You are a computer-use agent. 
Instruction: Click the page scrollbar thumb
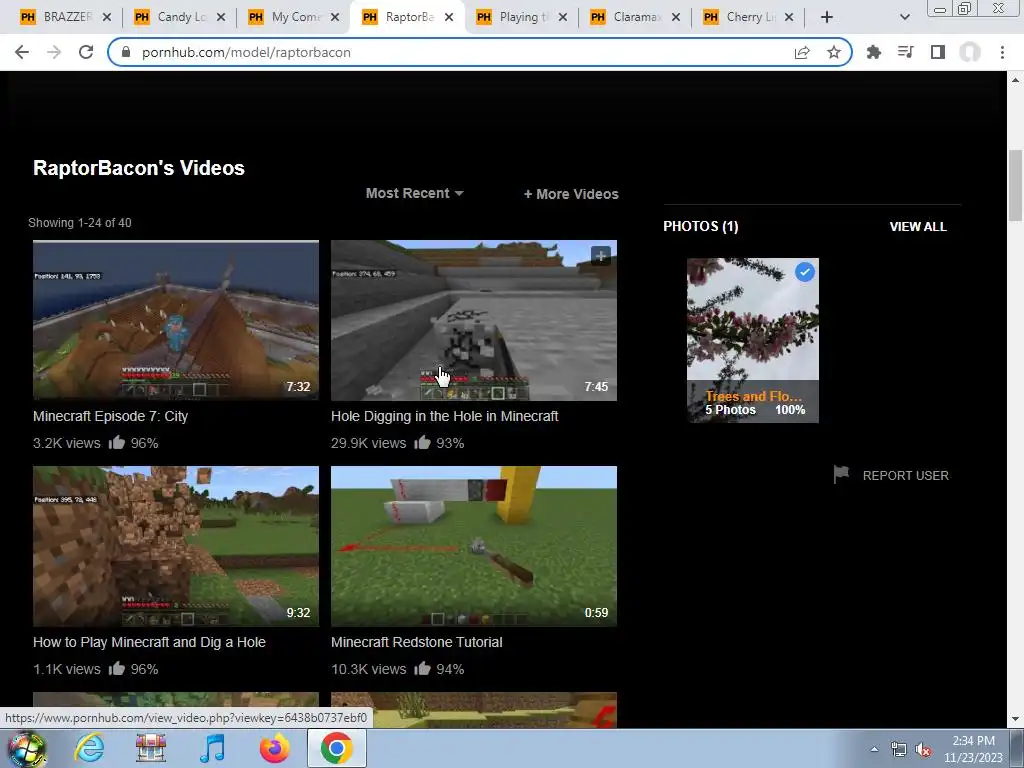coord(1015,185)
